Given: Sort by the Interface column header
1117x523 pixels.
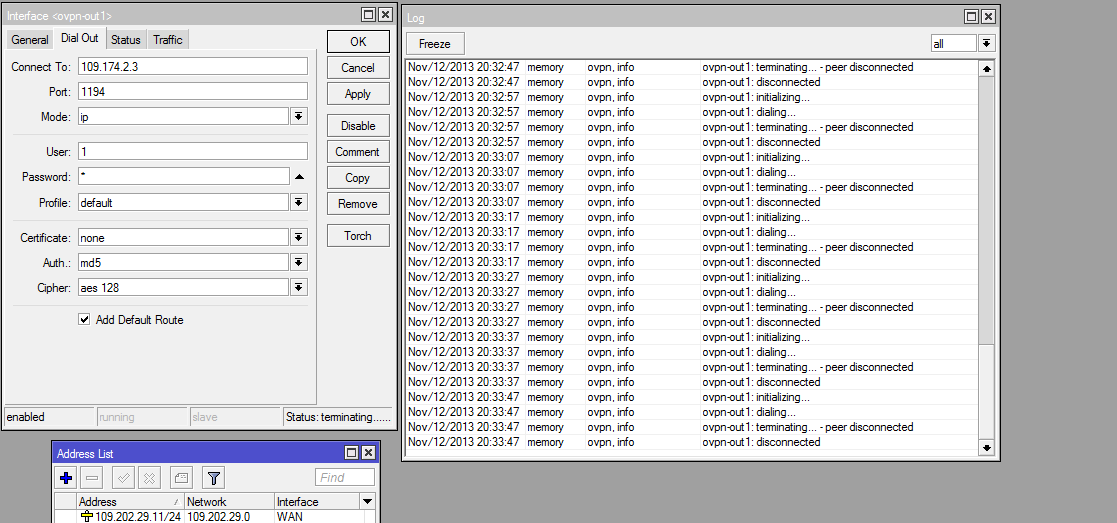Looking at the screenshot, I should point(317,502).
